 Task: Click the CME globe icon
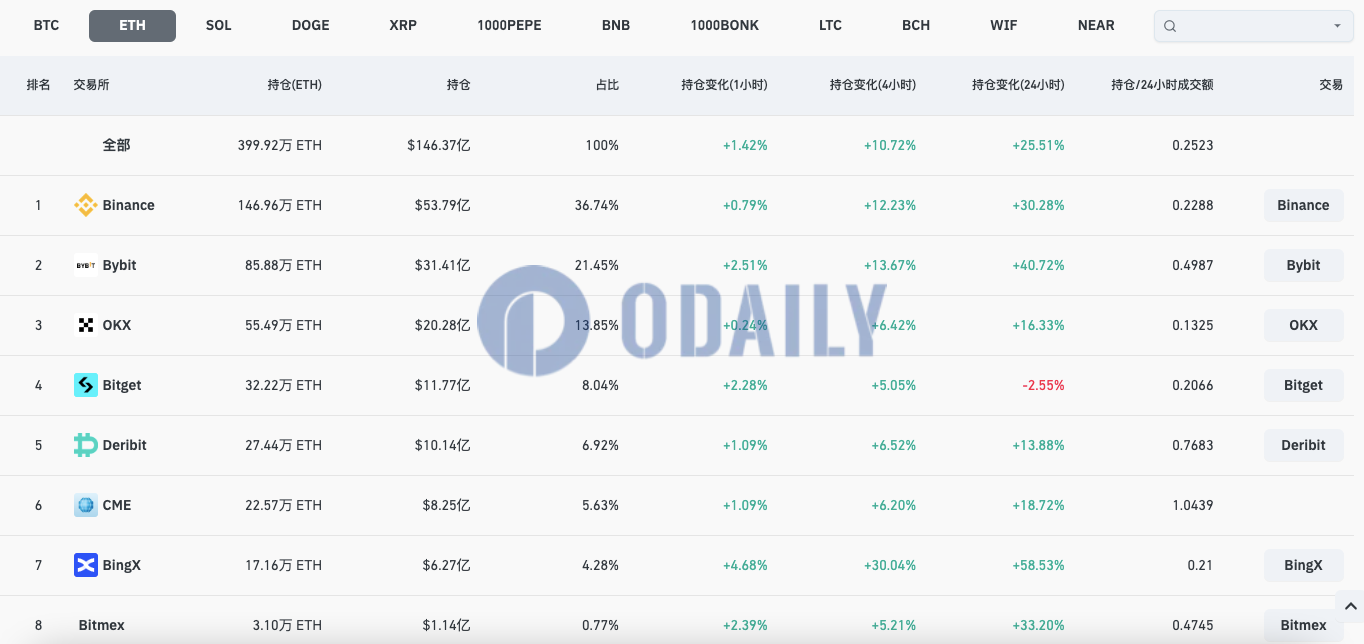[86, 505]
